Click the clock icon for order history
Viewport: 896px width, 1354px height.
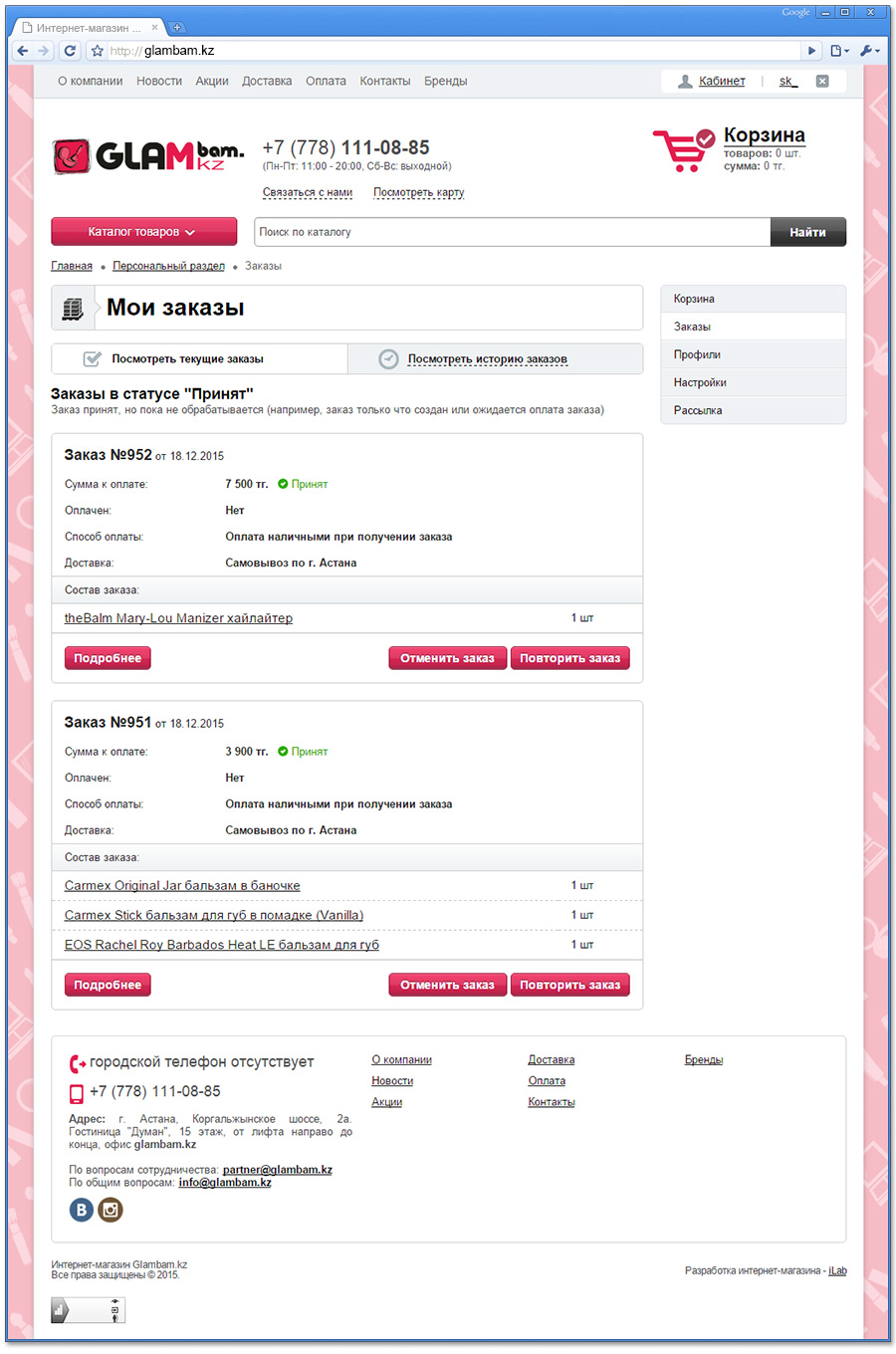pos(388,359)
